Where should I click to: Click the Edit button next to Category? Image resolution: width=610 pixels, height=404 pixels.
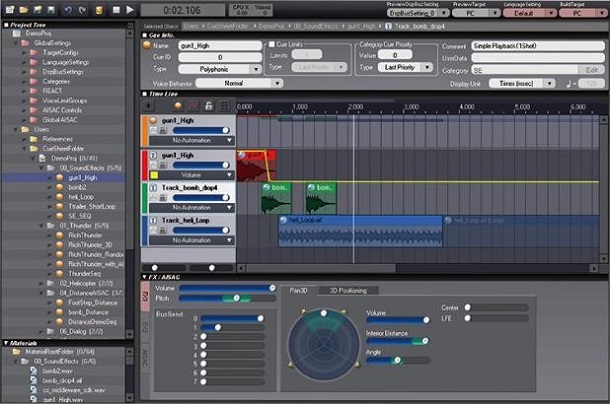coord(591,69)
